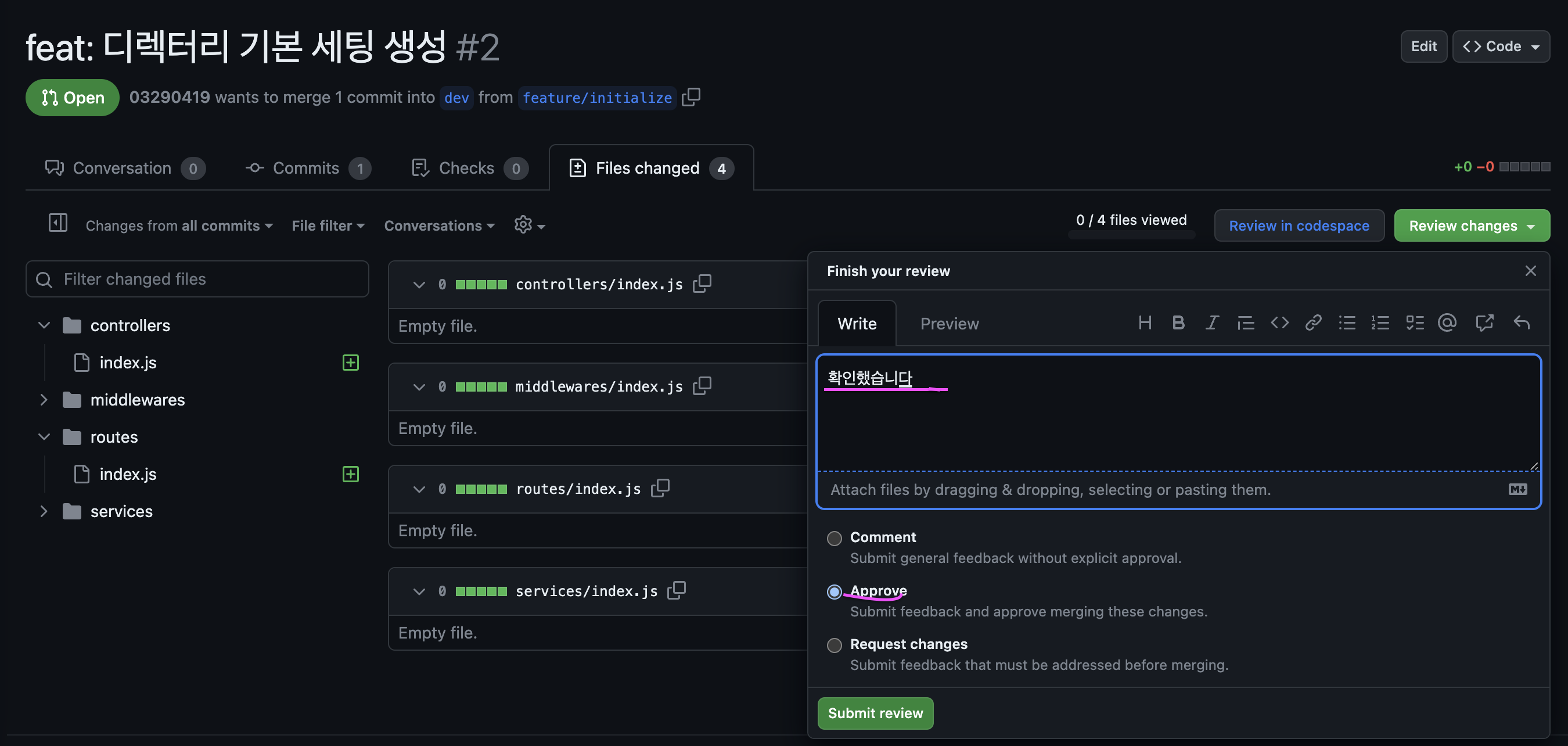Click the added-file icon for routes index.js
1568x746 pixels.
click(x=351, y=474)
